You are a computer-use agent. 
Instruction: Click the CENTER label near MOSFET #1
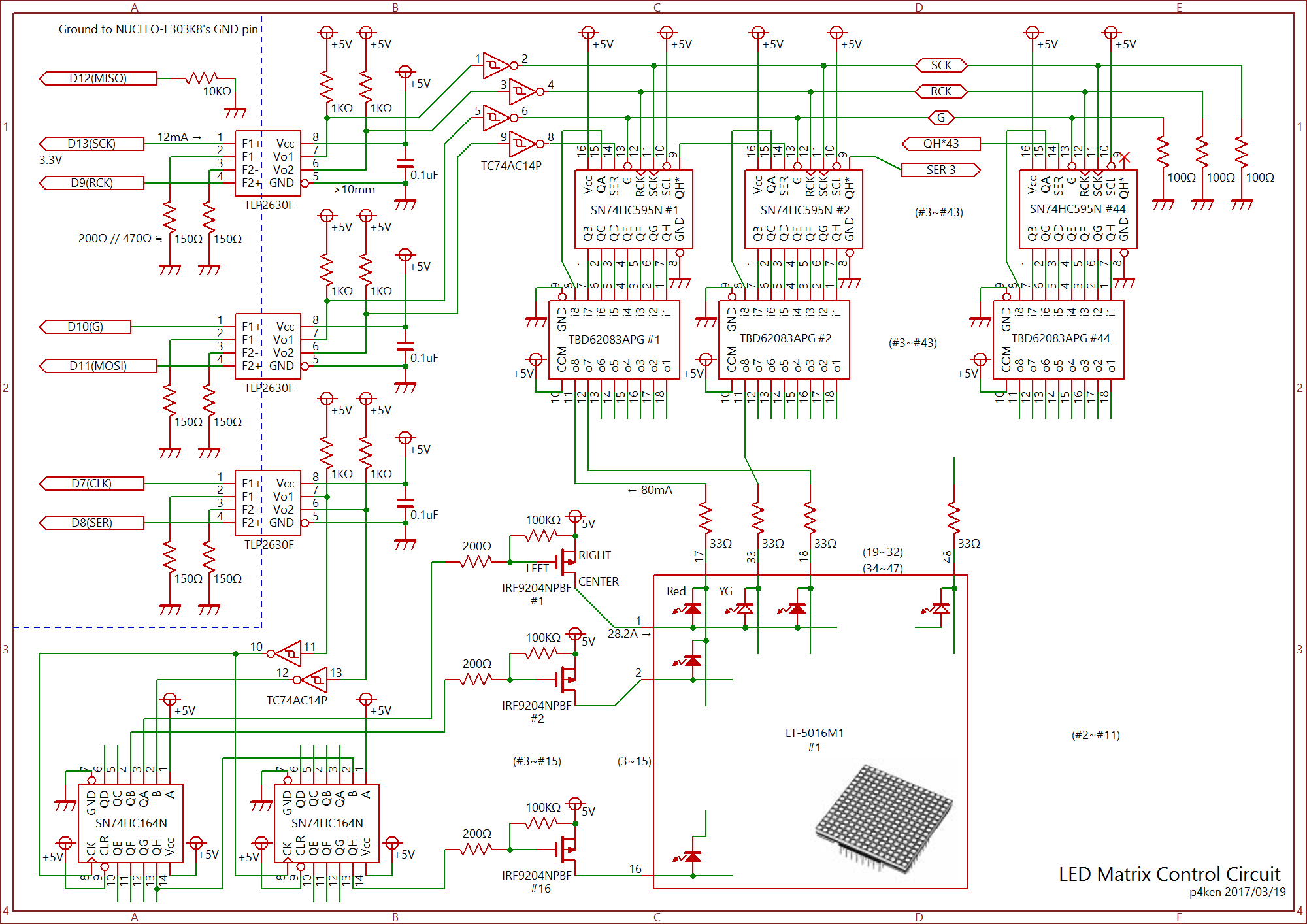click(599, 582)
